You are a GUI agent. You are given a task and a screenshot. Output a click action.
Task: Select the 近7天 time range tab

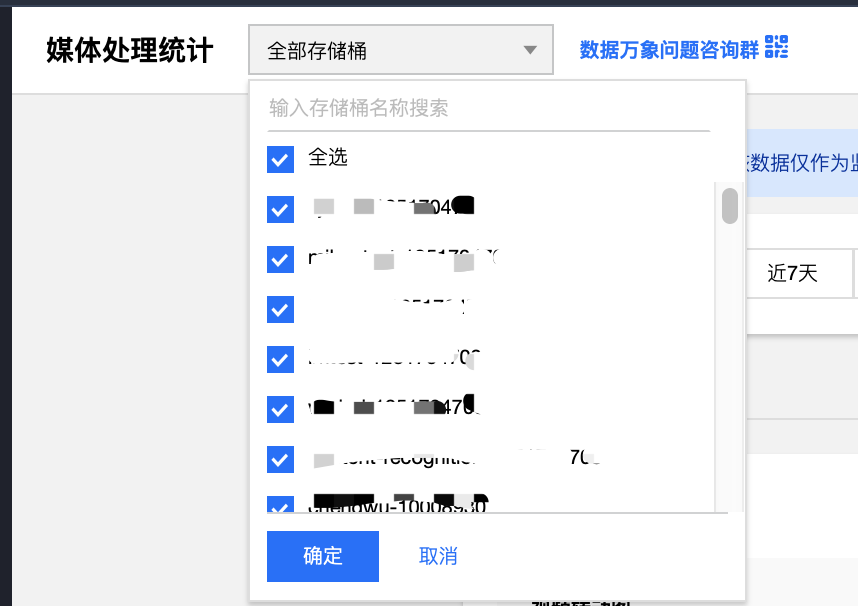(x=792, y=273)
